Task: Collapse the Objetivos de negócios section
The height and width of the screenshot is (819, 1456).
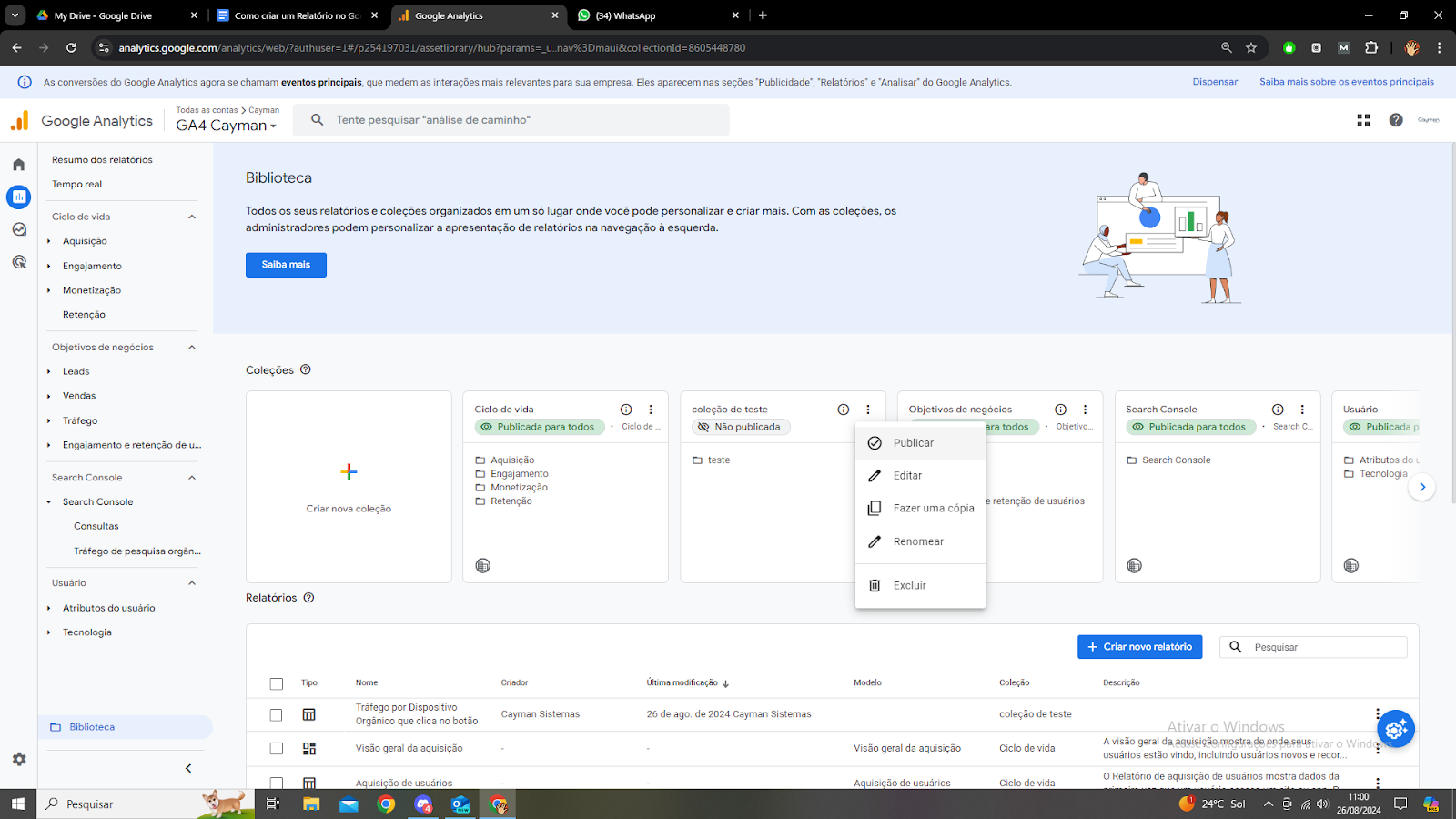Action: pyautogui.click(x=192, y=347)
